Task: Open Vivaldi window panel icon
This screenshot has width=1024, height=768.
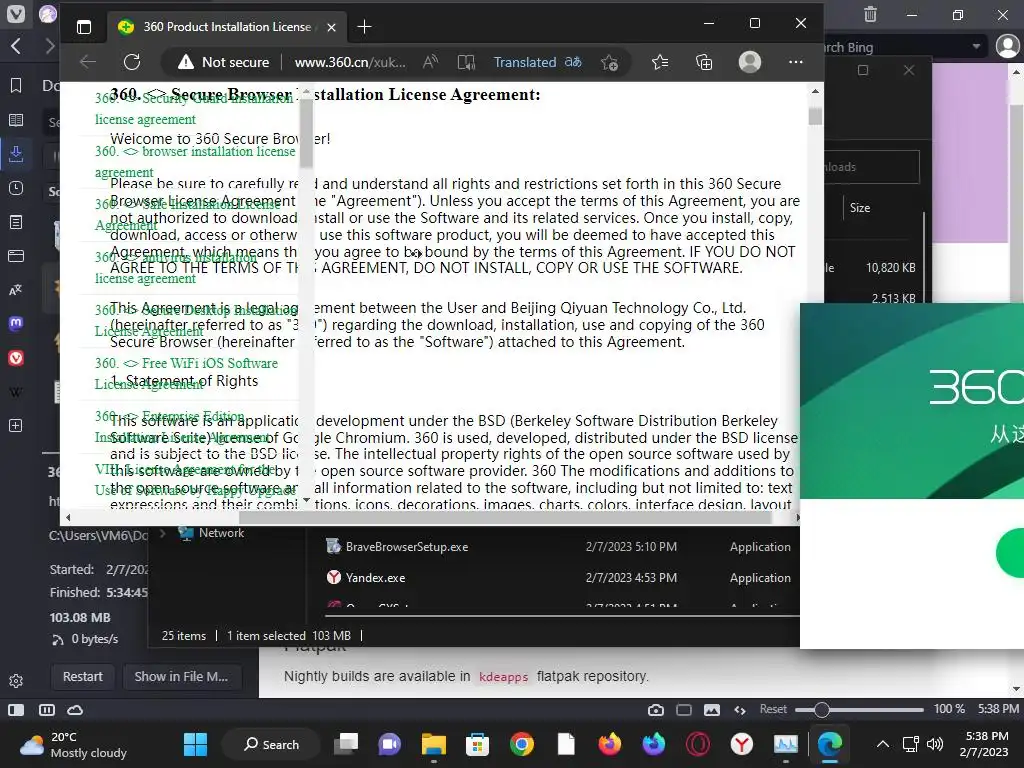Action: (x=16, y=256)
